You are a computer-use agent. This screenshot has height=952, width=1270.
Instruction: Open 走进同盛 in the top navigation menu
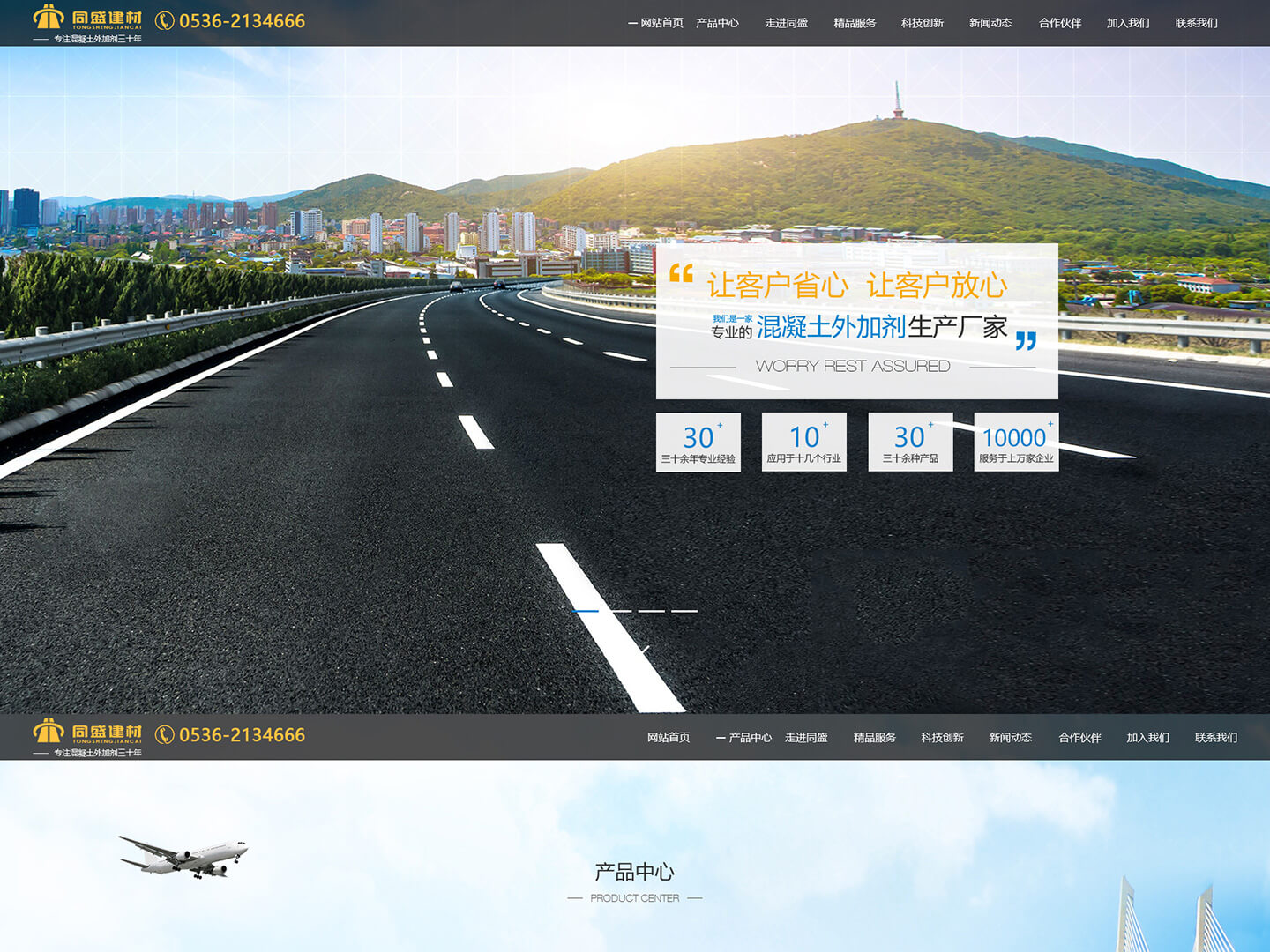[786, 23]
